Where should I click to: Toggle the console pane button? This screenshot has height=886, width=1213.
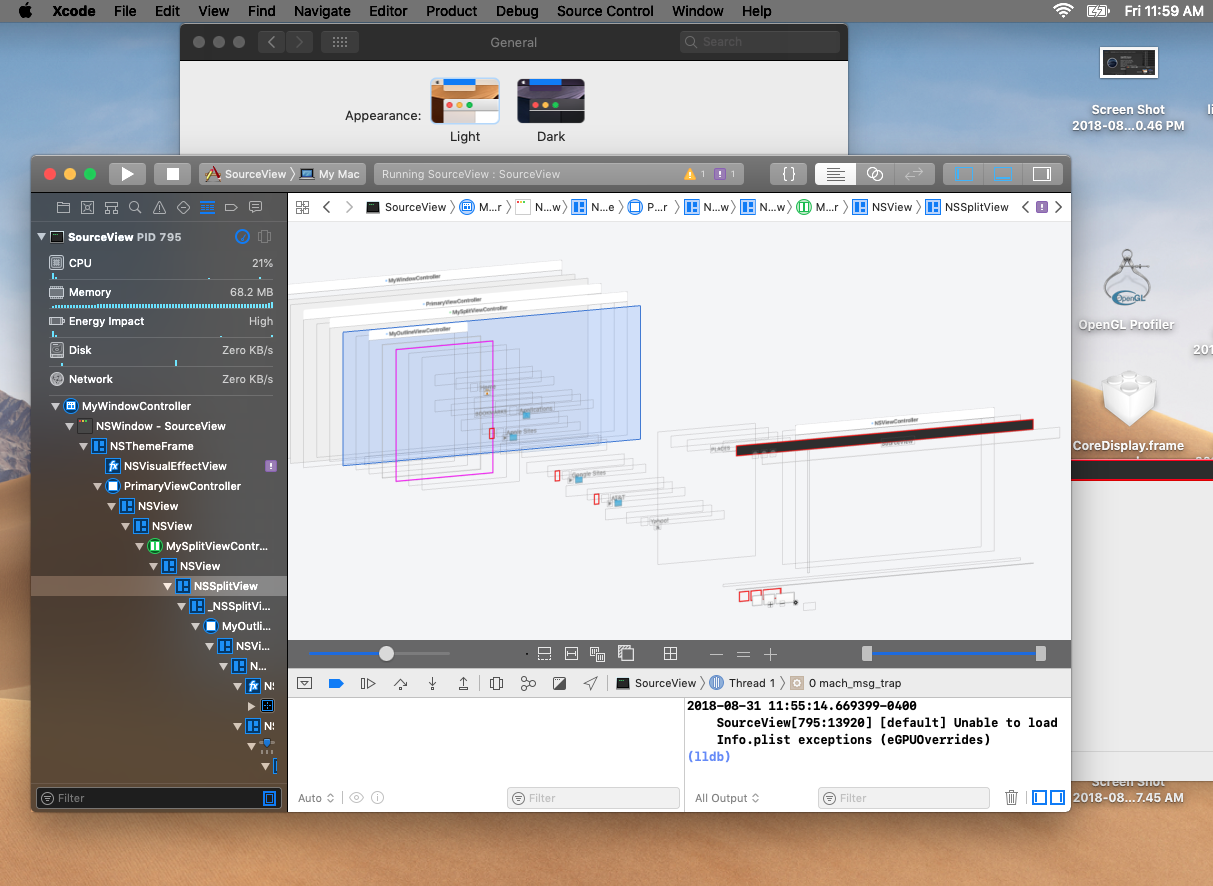pos(1056,797)
